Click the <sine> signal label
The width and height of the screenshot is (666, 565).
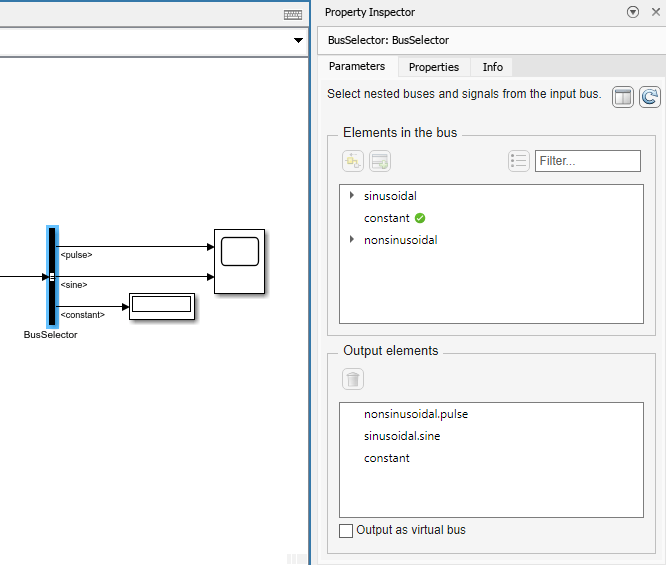click(74, 285)
